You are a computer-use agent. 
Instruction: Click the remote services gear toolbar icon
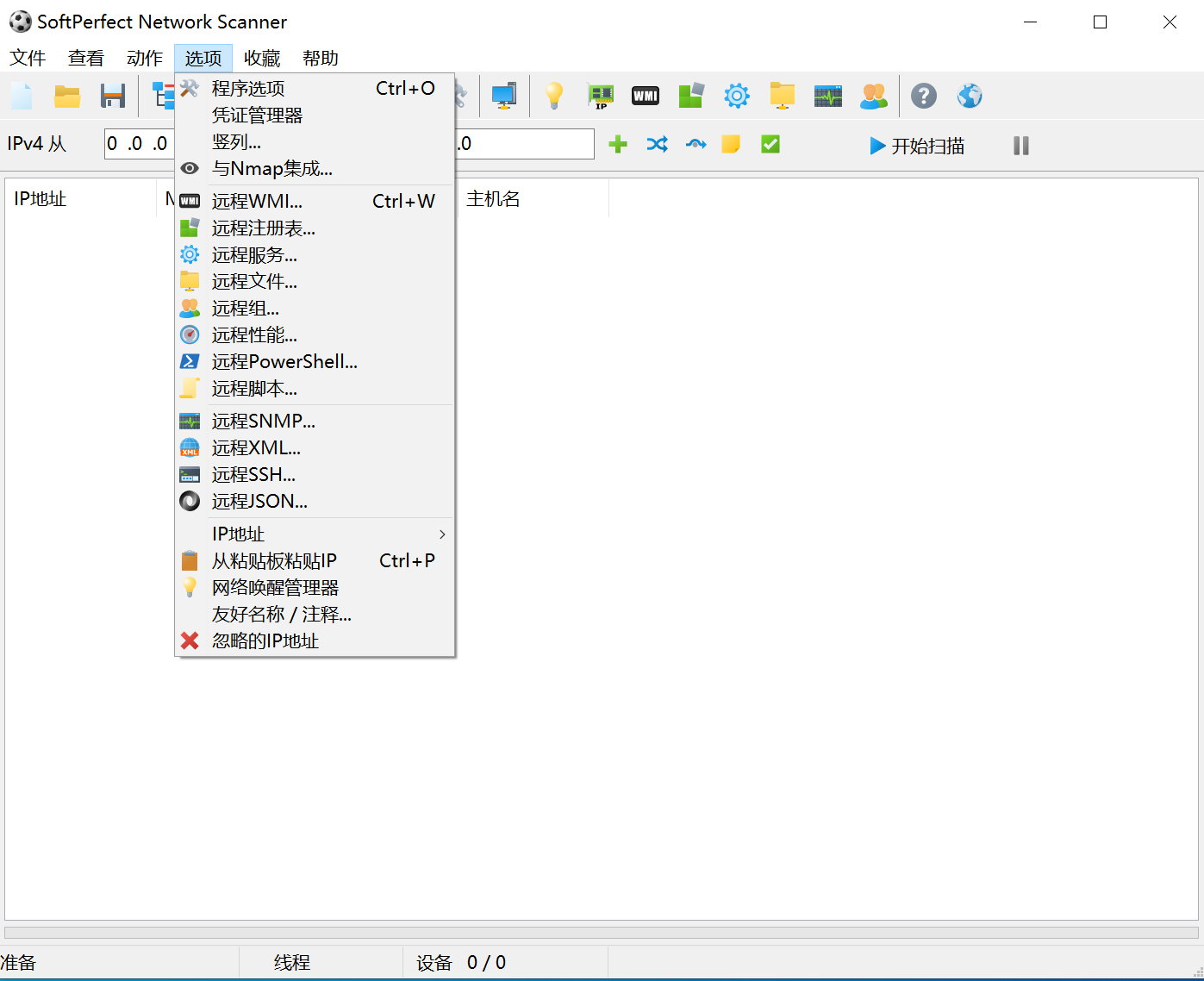[737, 96]
